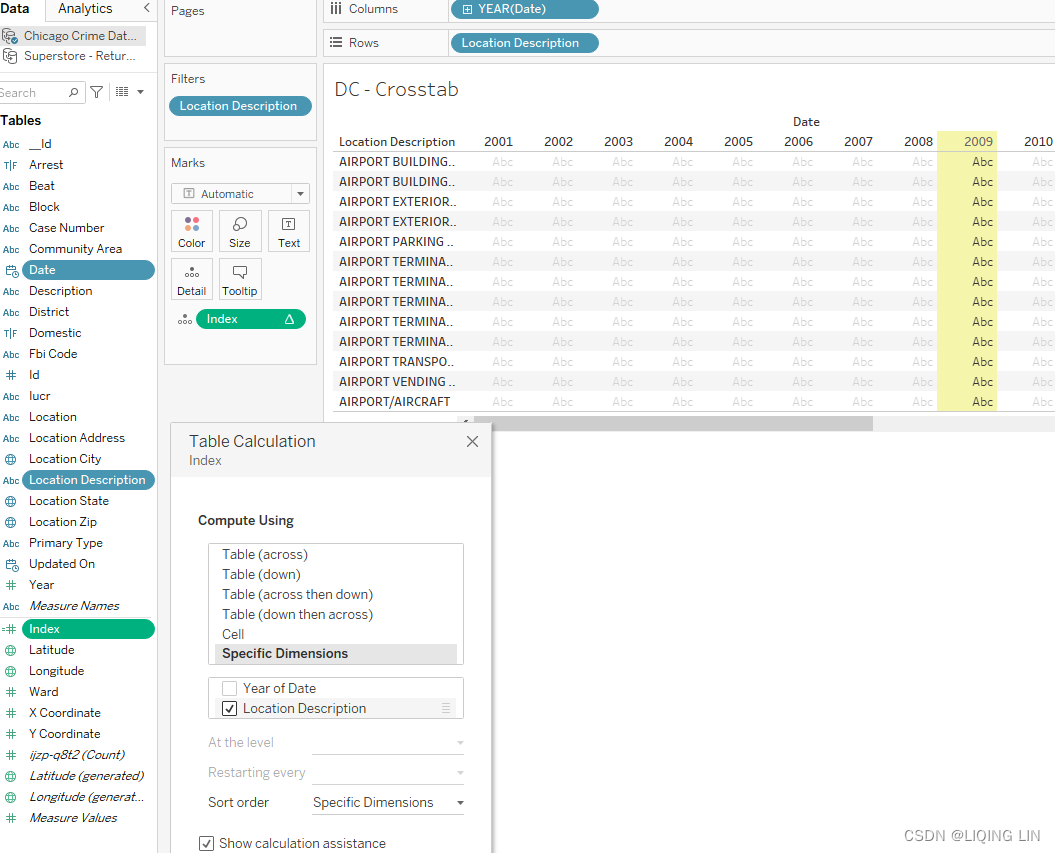Select the Color mark icon

pyautogui.click(x=191, y=231)
